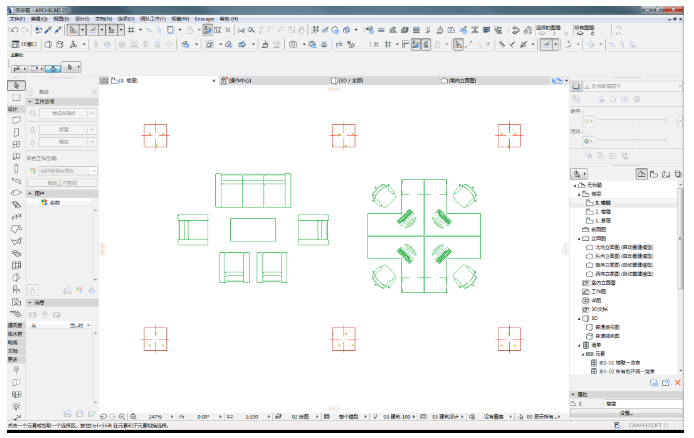This screenshot has height=438, width=694.
Task: Select the Column tool in the toolbox
Action: [x=16, y=169]
